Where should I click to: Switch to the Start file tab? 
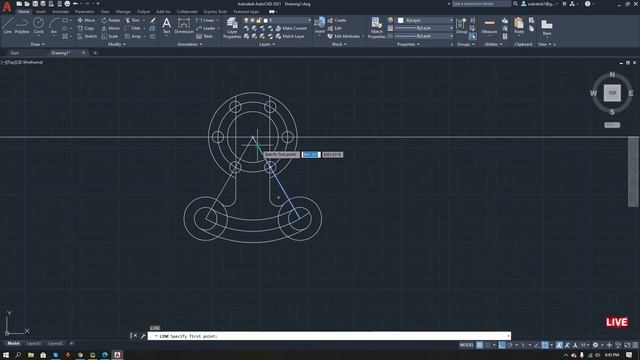pos(15,53)
